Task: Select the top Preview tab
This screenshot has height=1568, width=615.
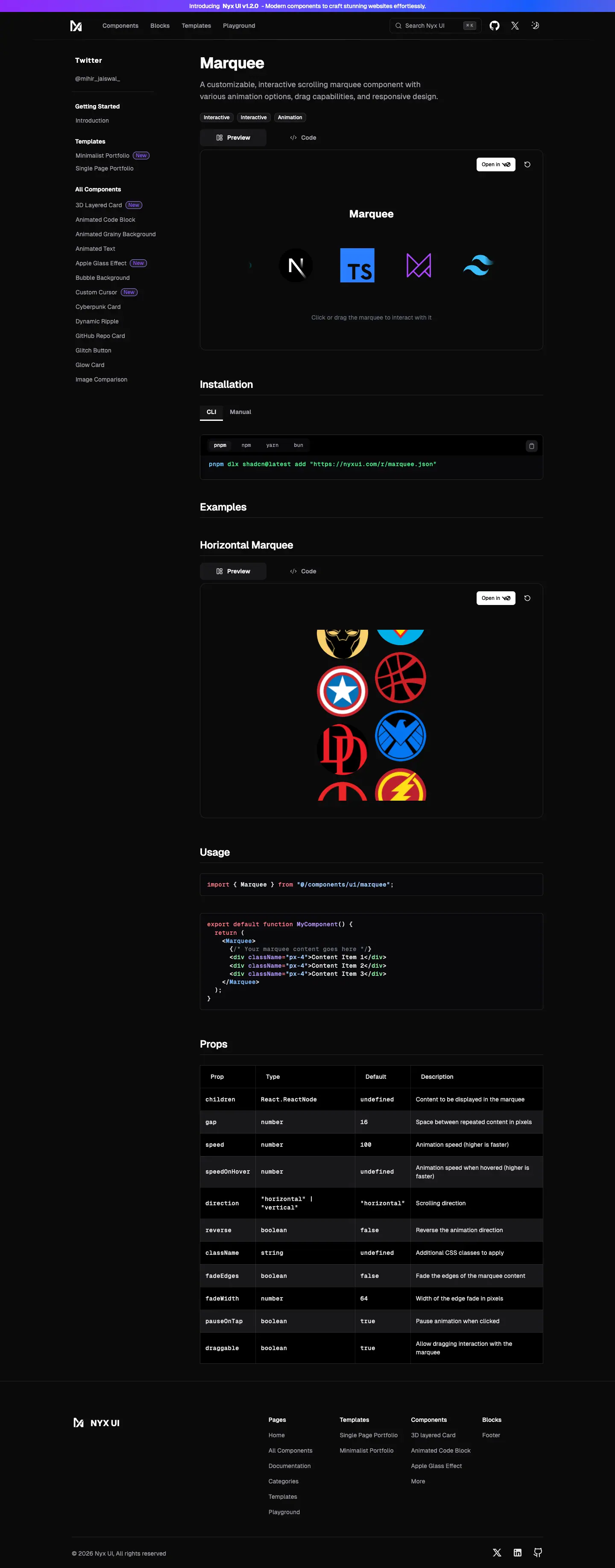Action: (x=233, y=138)
